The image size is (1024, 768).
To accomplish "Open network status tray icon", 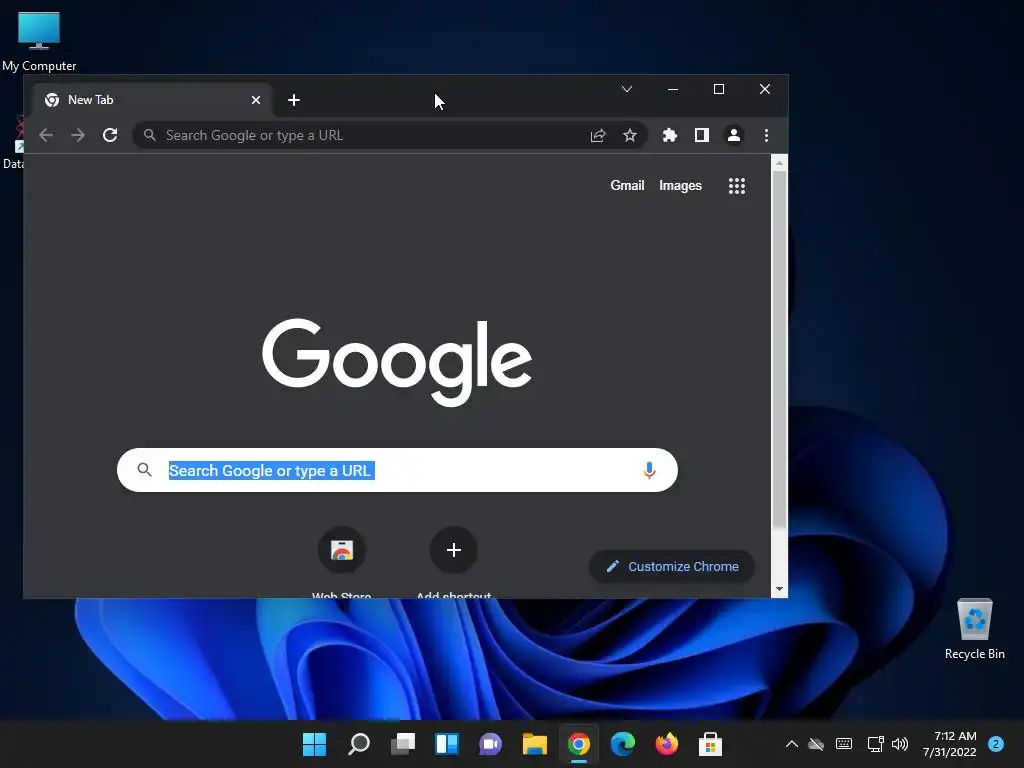I will tap(875, 744).
